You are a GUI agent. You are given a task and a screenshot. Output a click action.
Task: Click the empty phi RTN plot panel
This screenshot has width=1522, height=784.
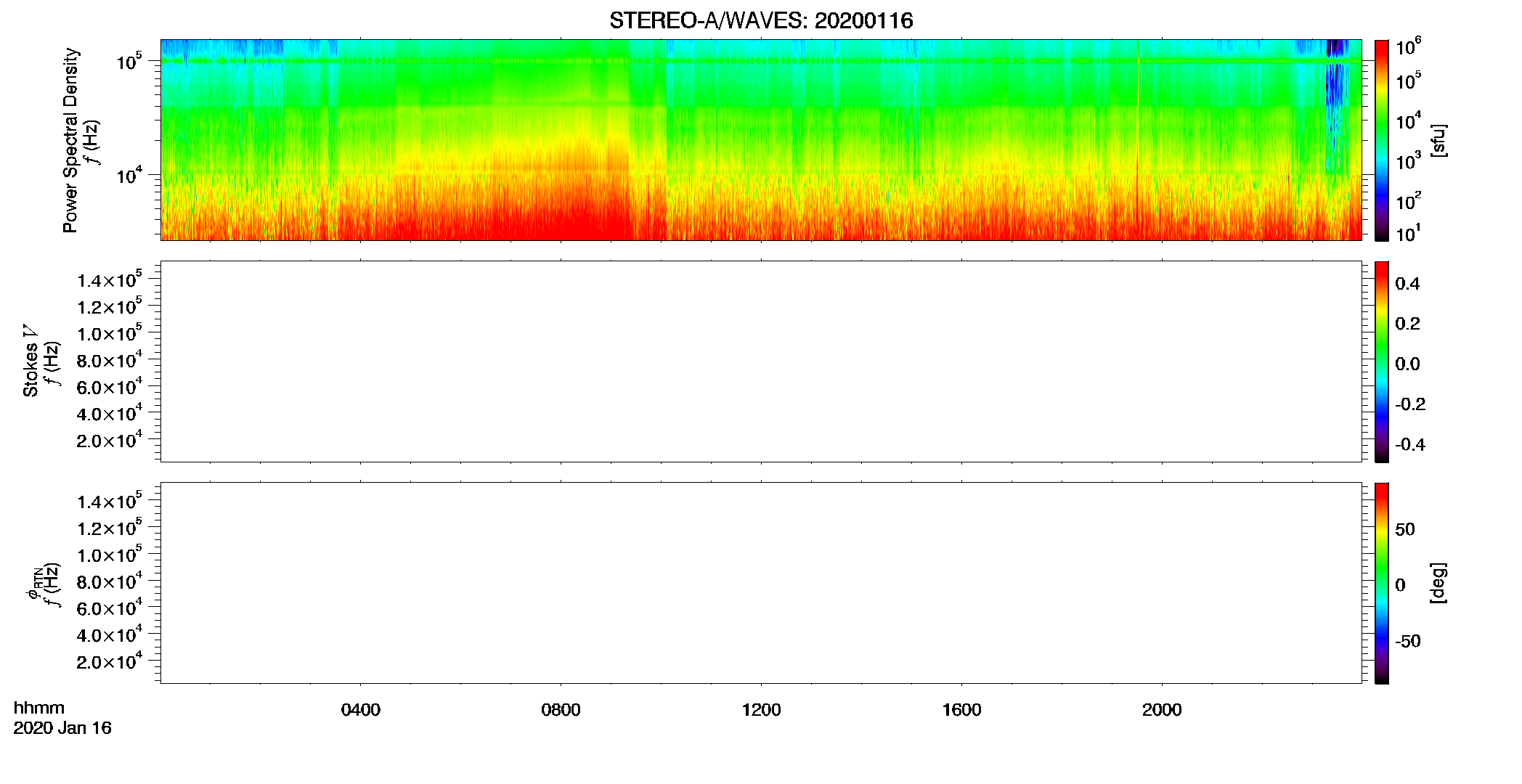(x=761, y=583)
